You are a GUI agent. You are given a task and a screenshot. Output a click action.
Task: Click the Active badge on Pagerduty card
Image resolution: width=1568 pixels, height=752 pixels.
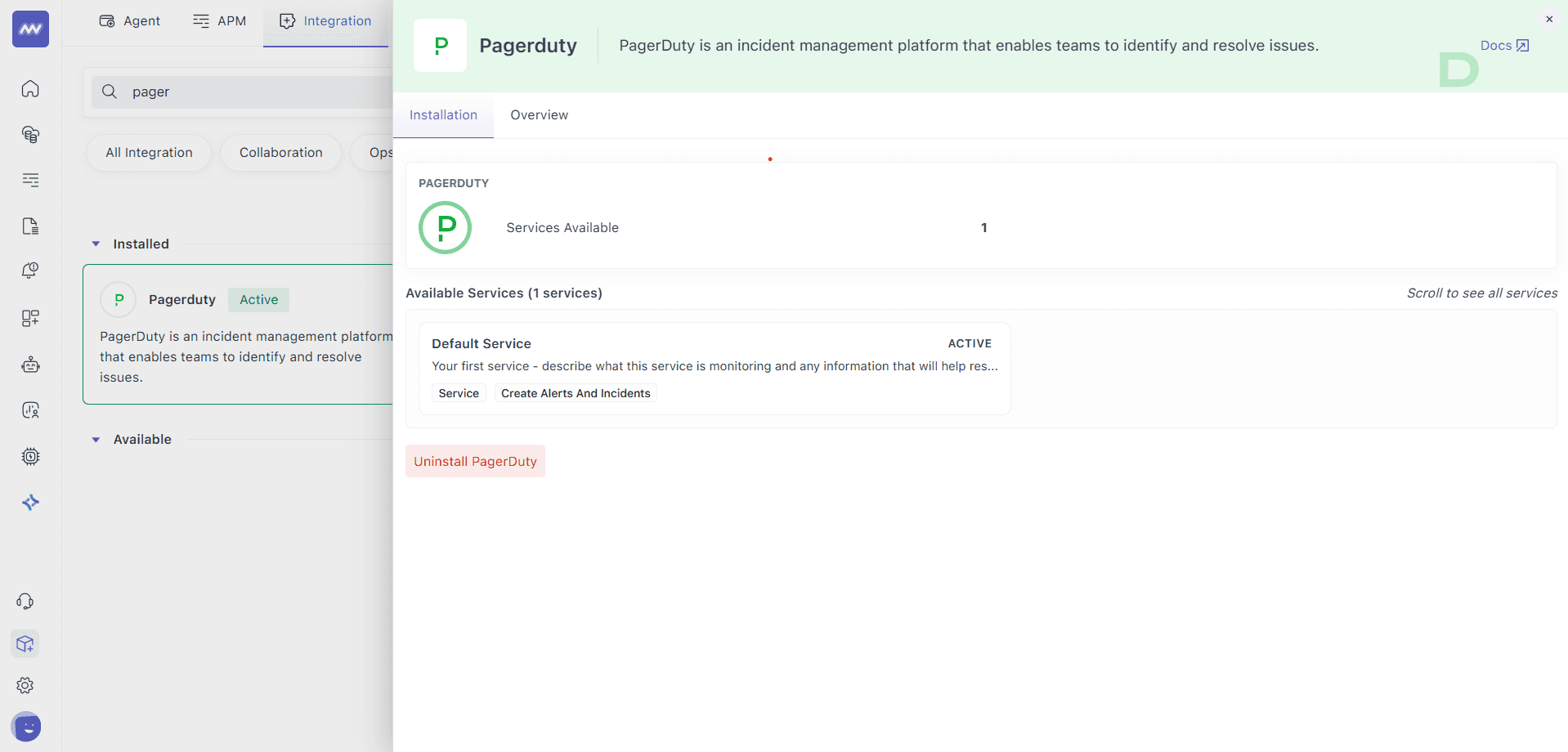coord(258,299)
